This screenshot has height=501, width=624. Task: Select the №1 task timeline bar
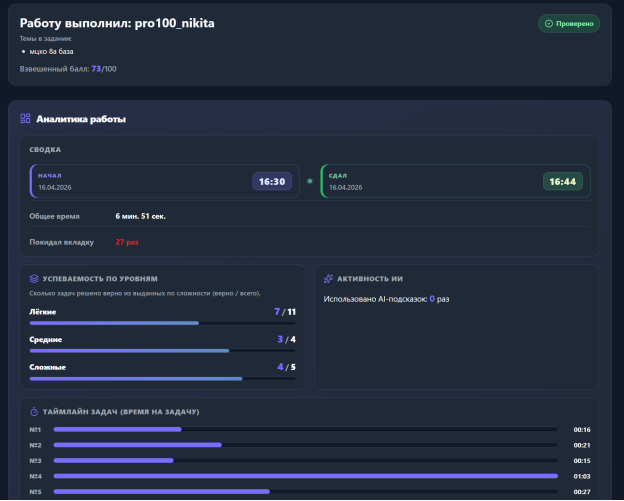[305, 429]
